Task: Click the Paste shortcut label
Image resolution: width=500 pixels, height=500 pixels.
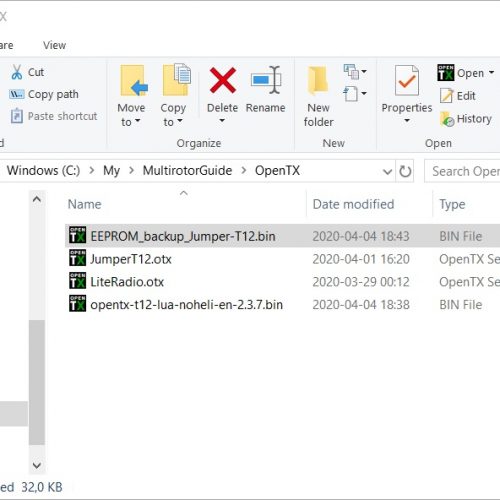Action: point(63,116)
